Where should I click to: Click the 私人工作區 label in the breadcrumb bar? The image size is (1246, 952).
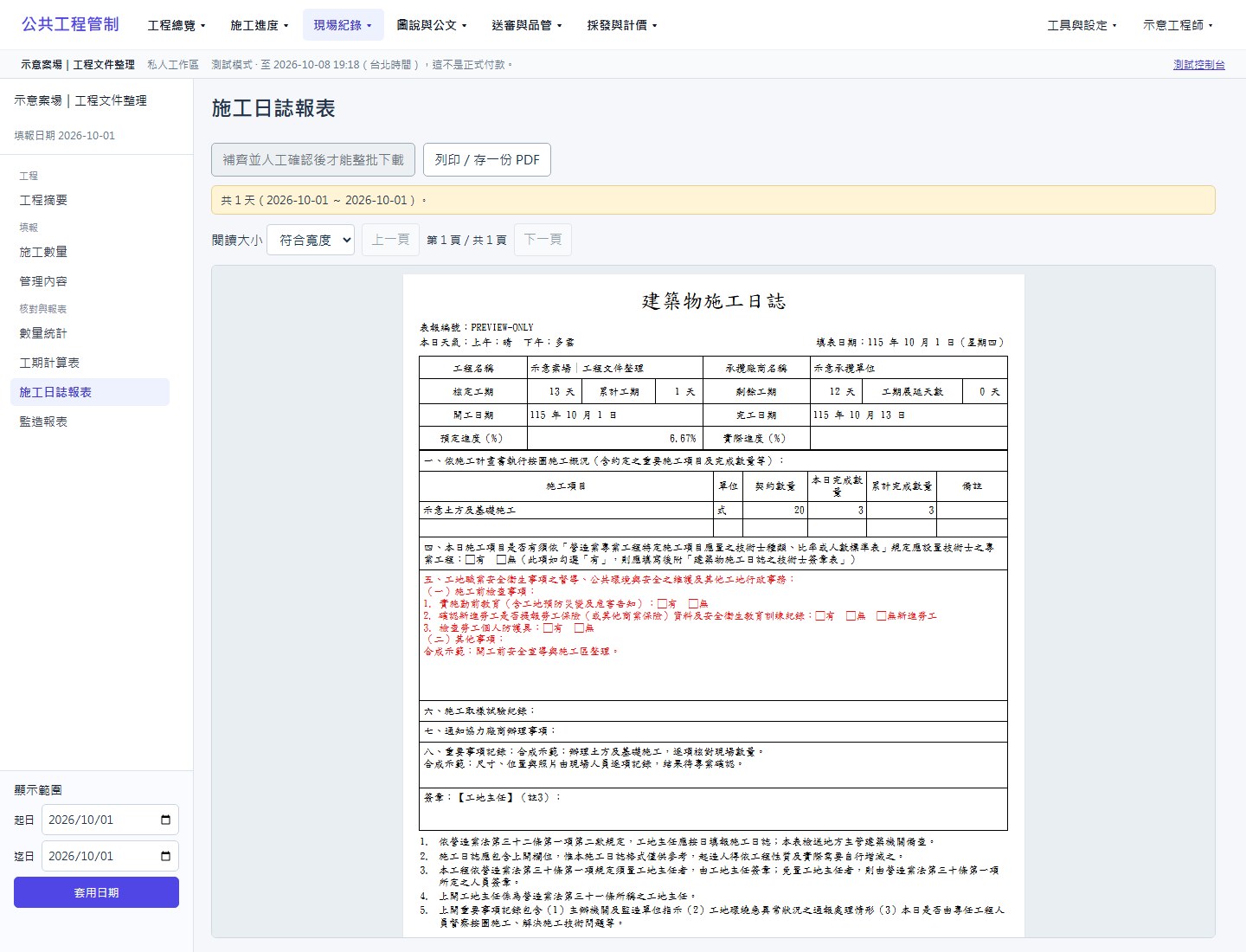tap(173, 65)
